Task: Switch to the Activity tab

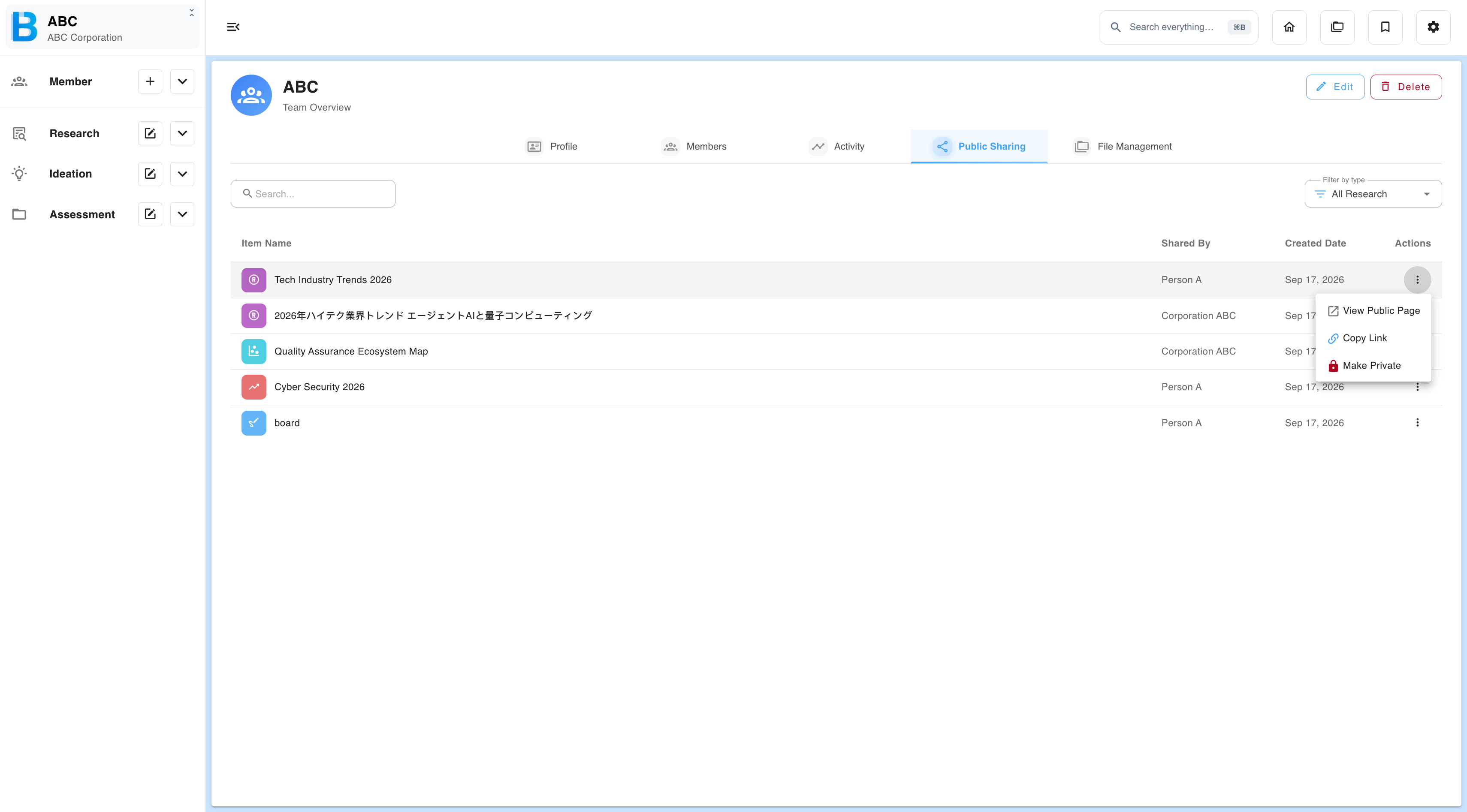Action: 836,147
